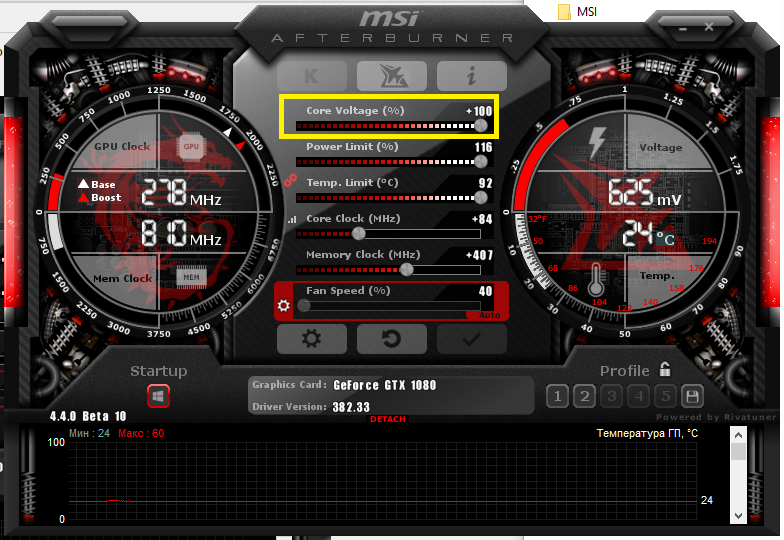Adjust the Core Voltage slider handle

coord(480,126)
